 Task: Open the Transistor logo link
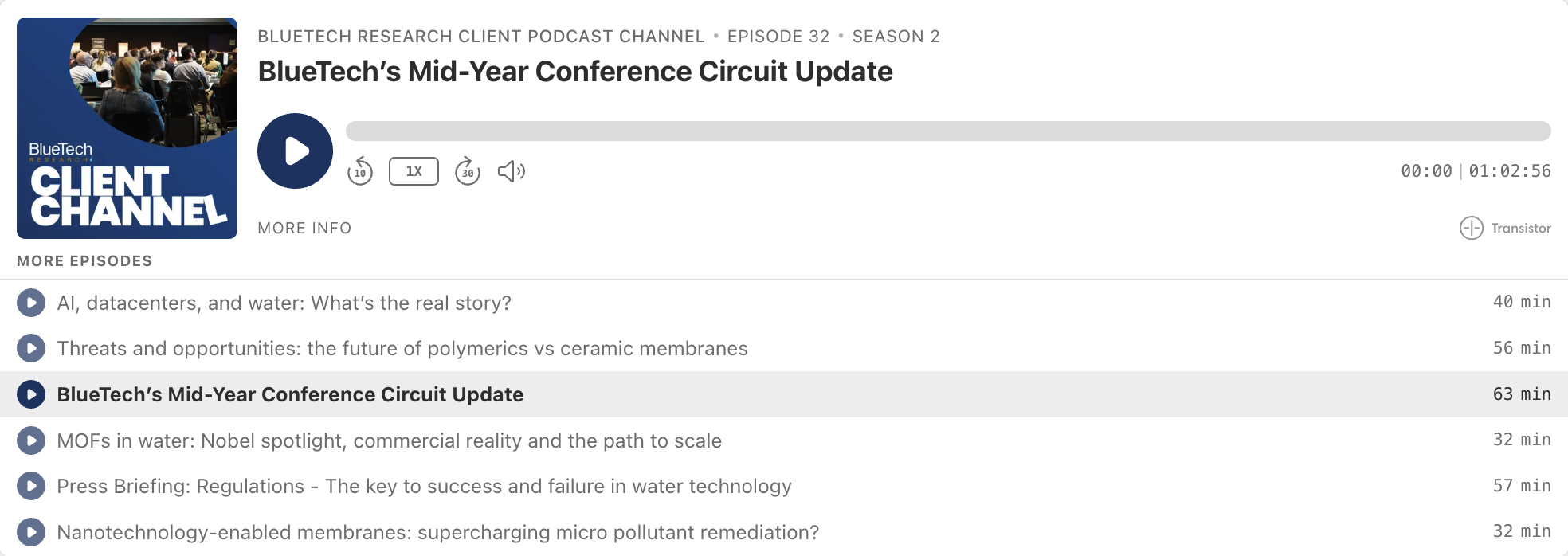pyautogui.click(x=1505, y=228)
